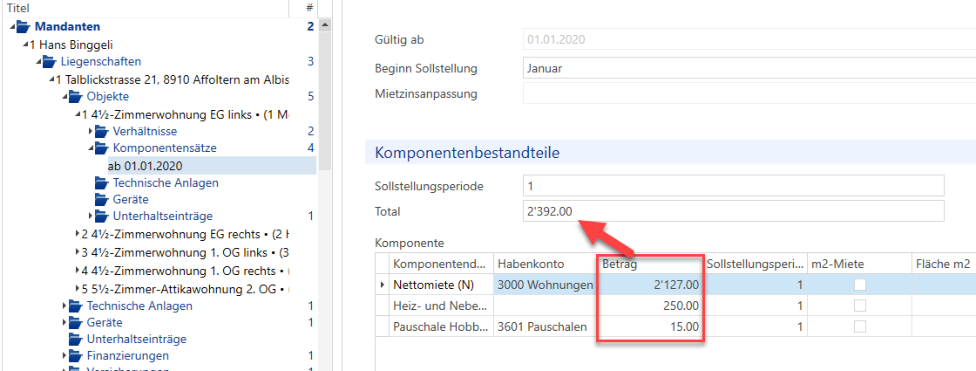Click the 3000 Wohnungen account cell
This screenshot has width=976, height=371.
click(x=545, y=285)
